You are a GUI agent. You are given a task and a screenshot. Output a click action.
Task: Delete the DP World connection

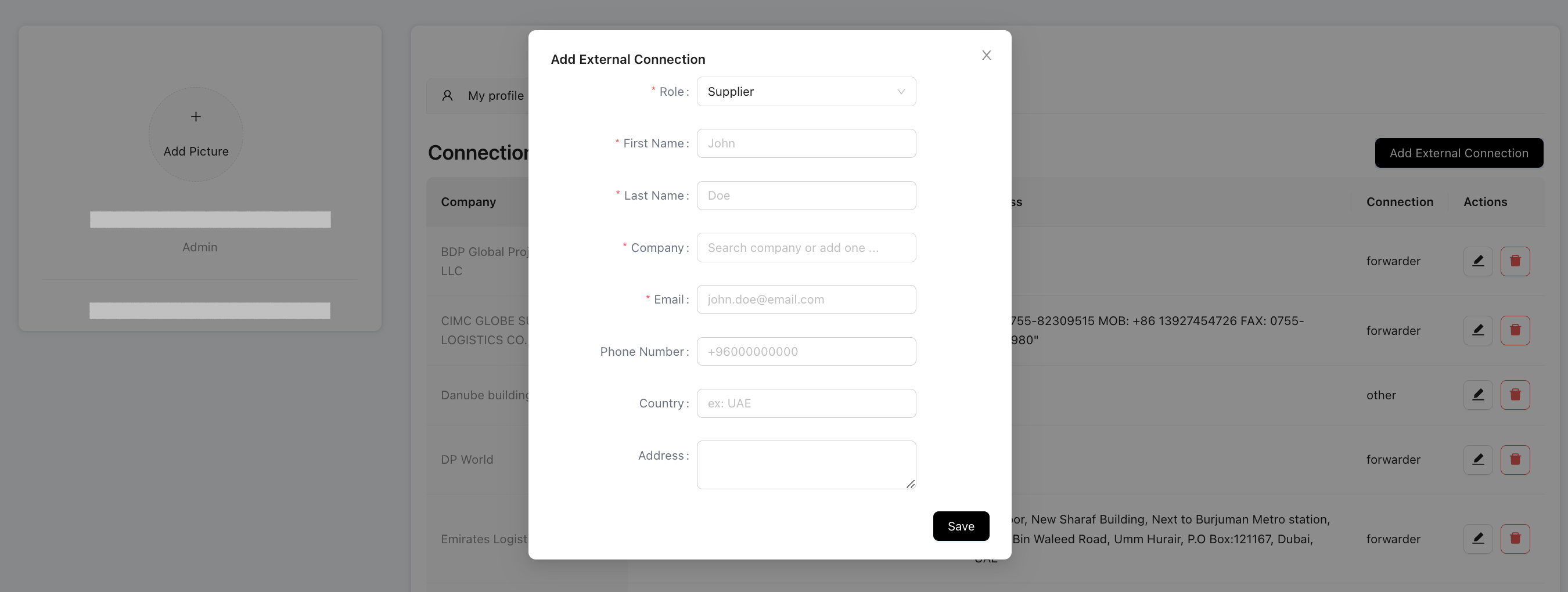coord(1515,459)
